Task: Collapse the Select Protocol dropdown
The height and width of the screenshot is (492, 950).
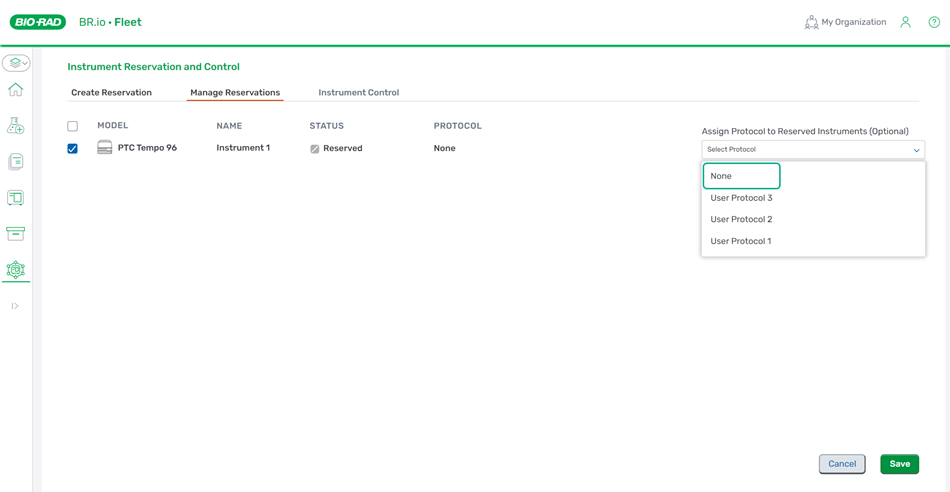Action: 813,150
